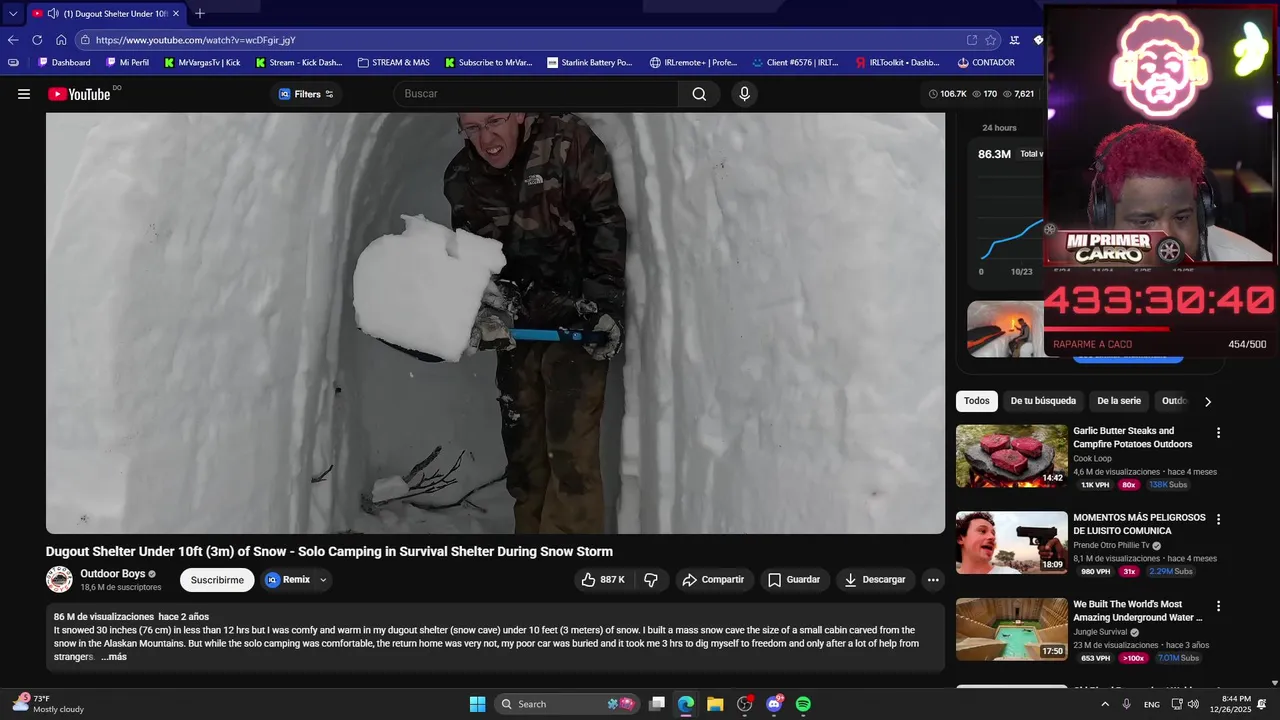This screenshot has height=720, width=1280.
Task: Mute tab via speaker icon
Action: click(x=52, y=13)
